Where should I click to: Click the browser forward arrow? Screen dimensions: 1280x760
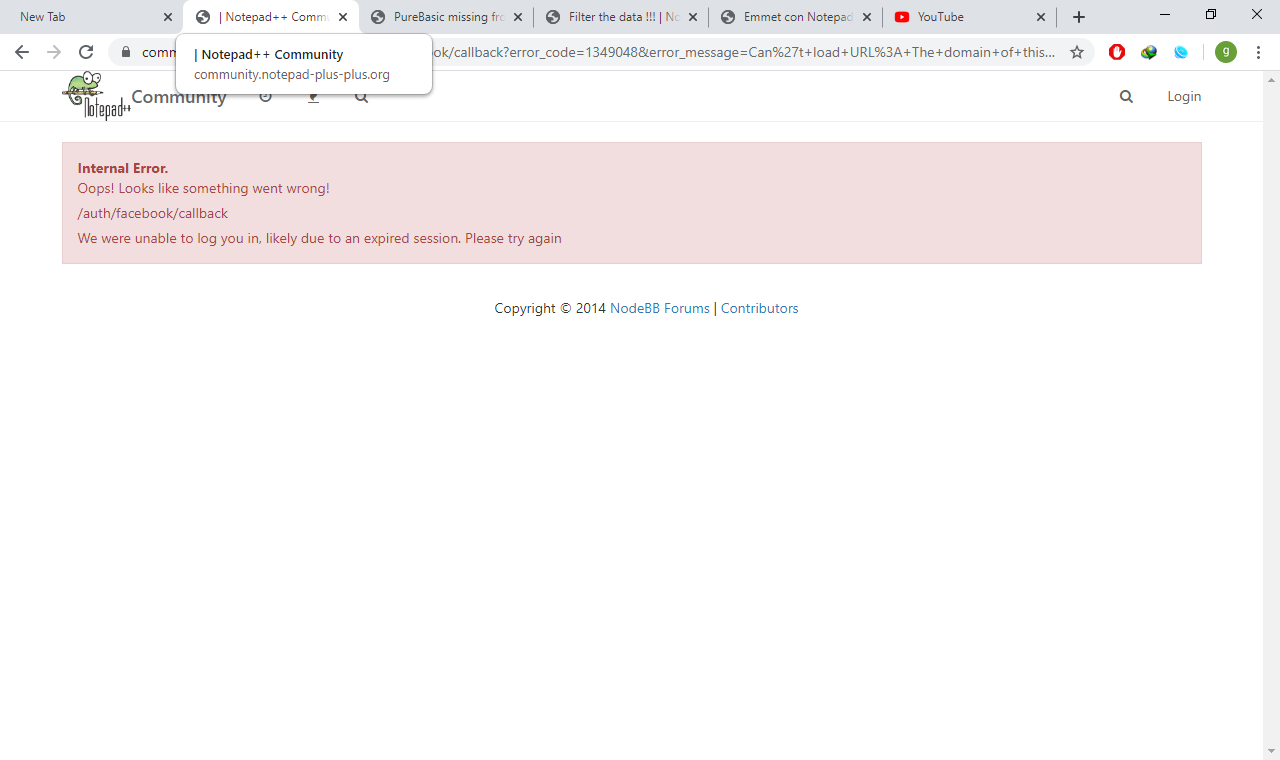54,52
